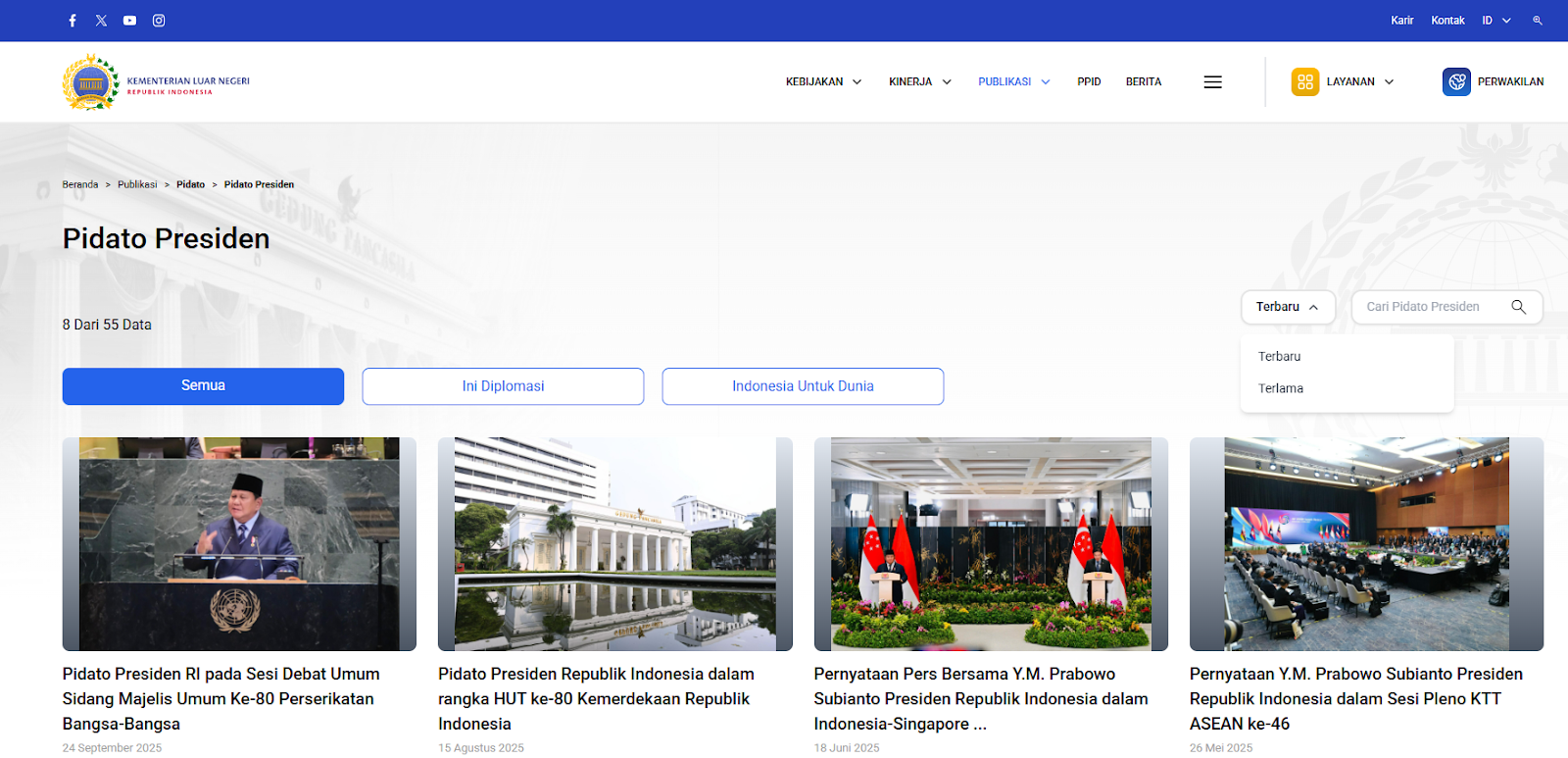Click the search magnifier in top bar
The width and height of the screenshot is (1568, 758).
[1538, 21]
